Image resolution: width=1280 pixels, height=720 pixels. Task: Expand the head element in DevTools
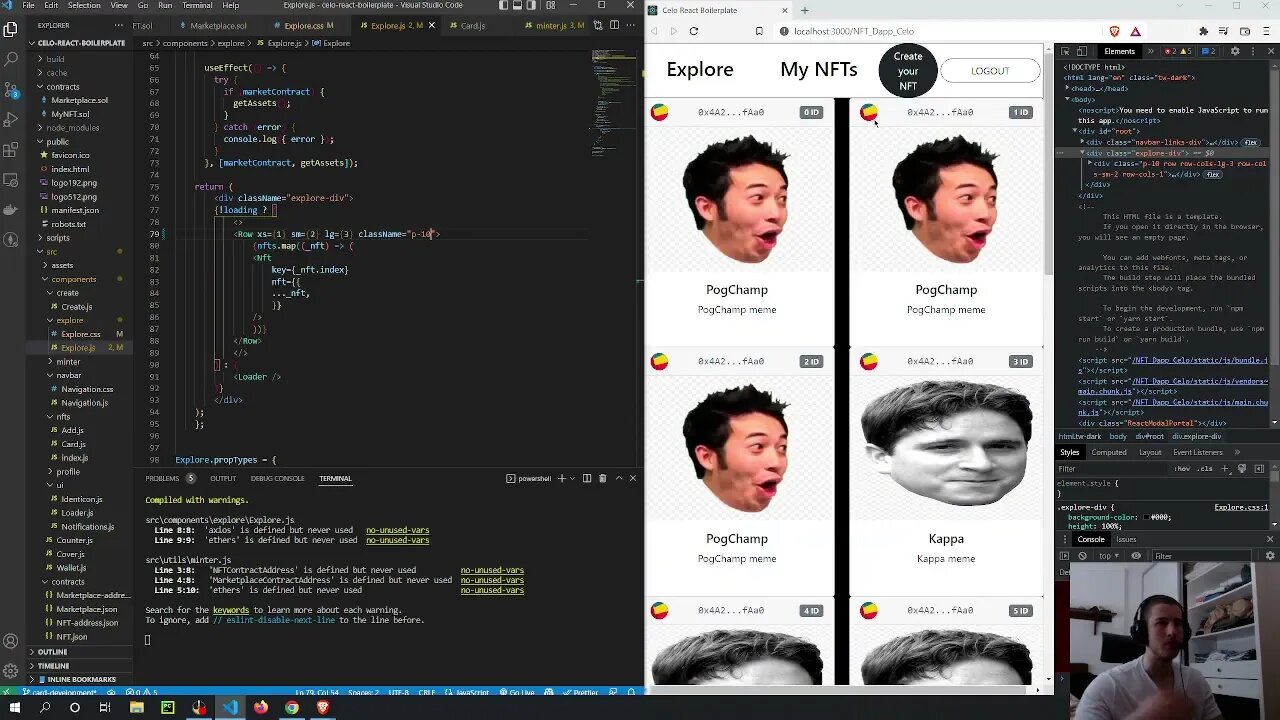(1069, 88)
